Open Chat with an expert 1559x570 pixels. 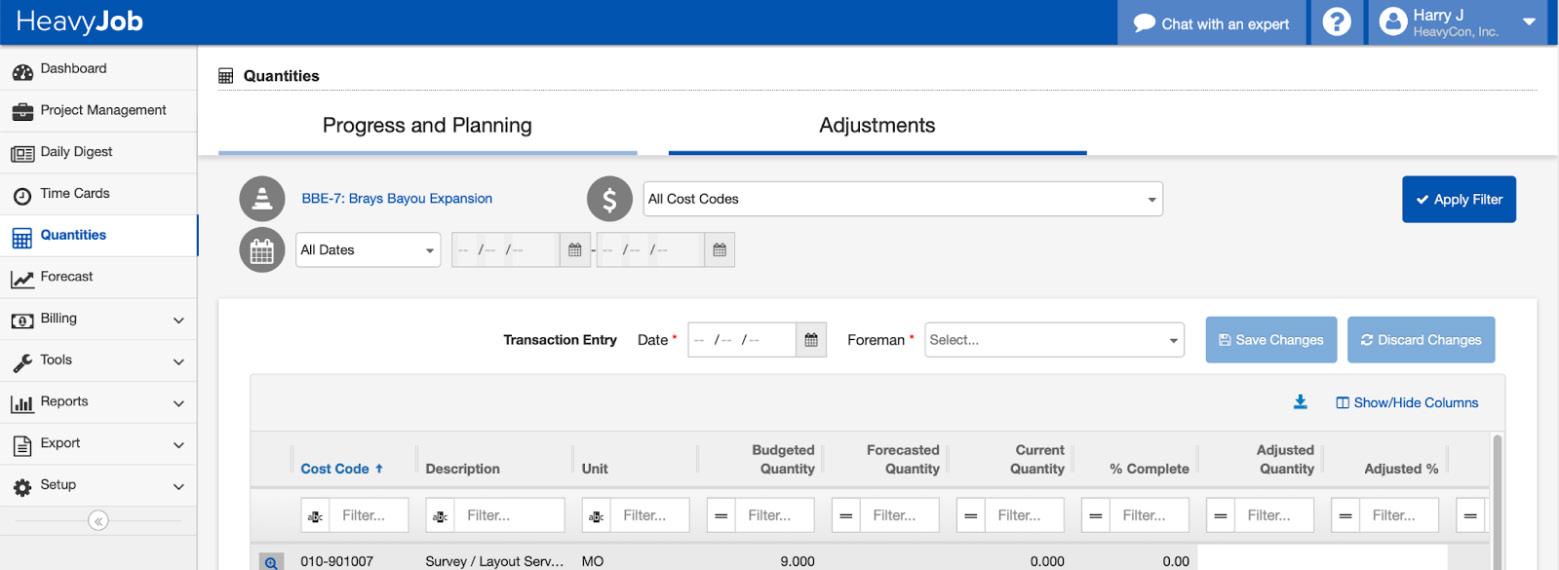[x=1212, y=23]
